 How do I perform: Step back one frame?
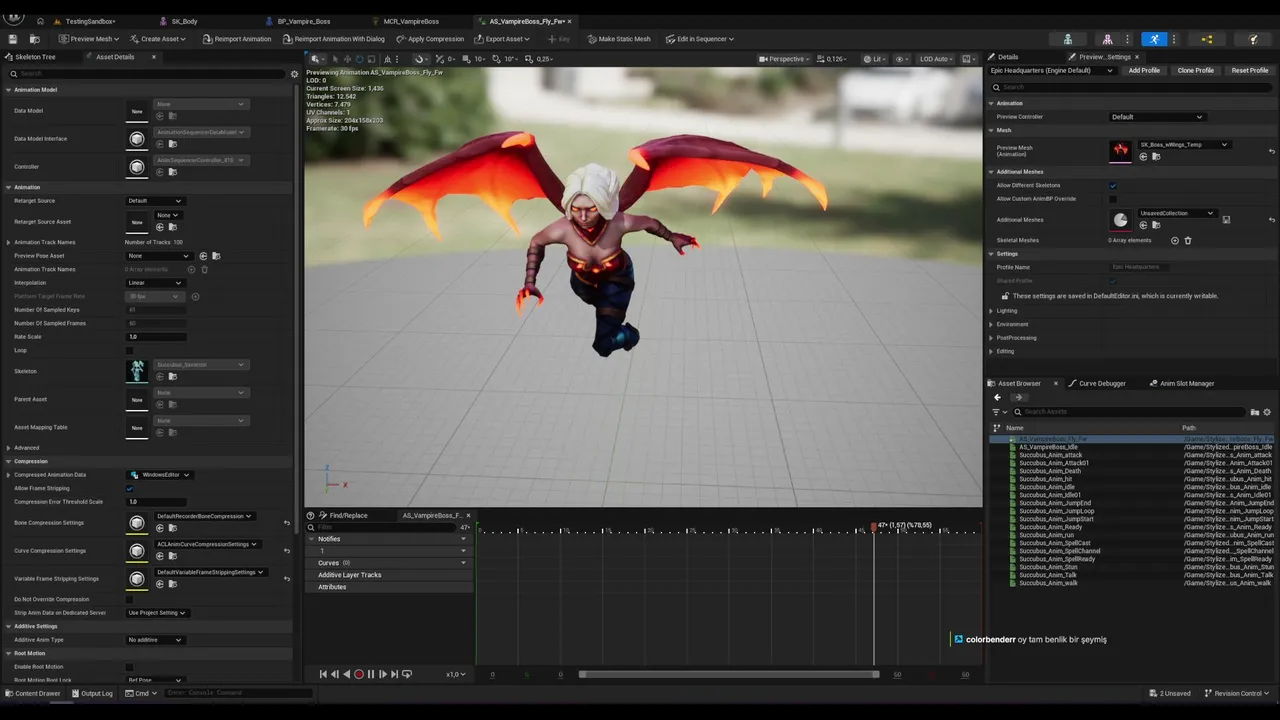pos(335,674)
